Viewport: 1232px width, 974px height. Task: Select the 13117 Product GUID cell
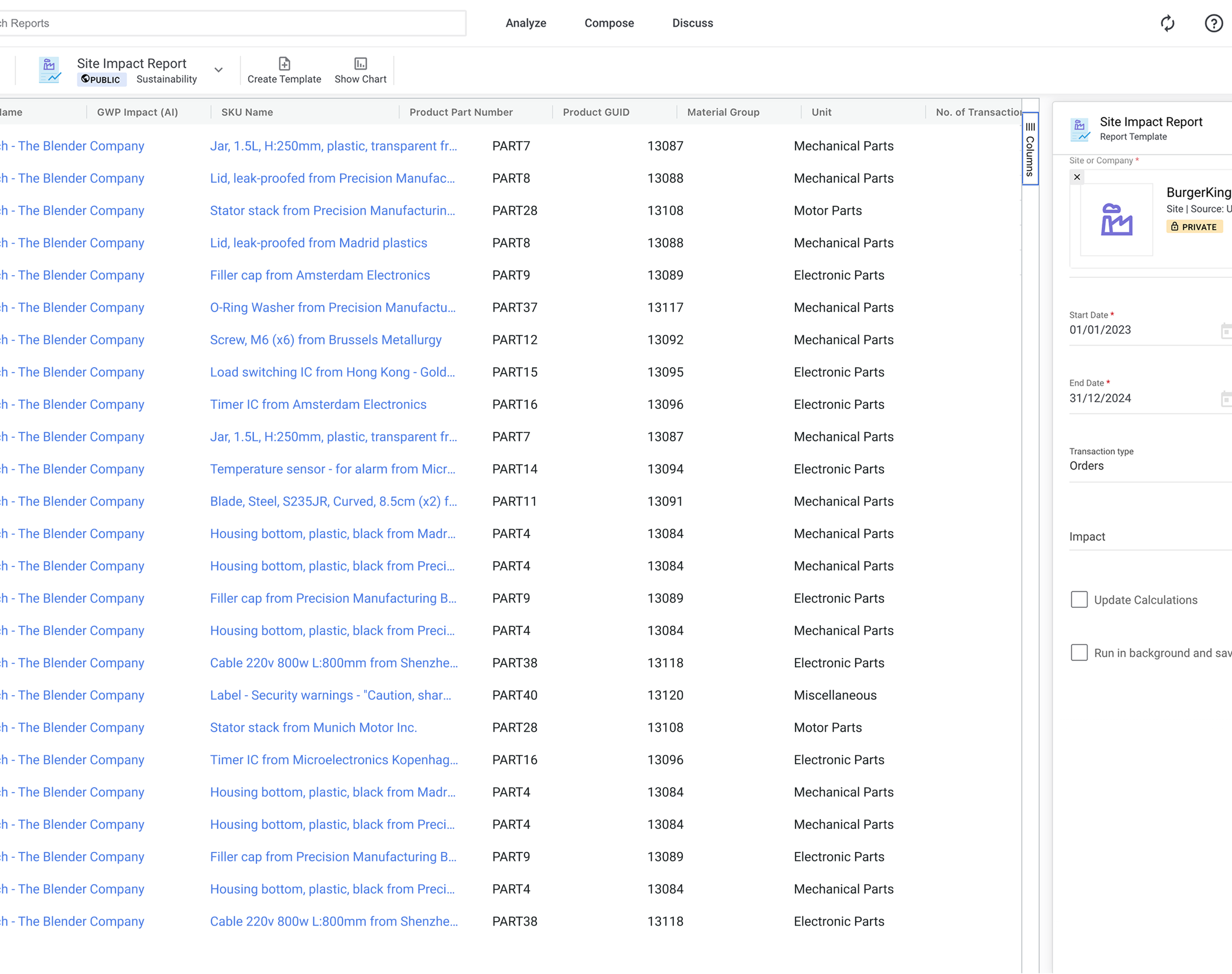(x=665, y=308)
